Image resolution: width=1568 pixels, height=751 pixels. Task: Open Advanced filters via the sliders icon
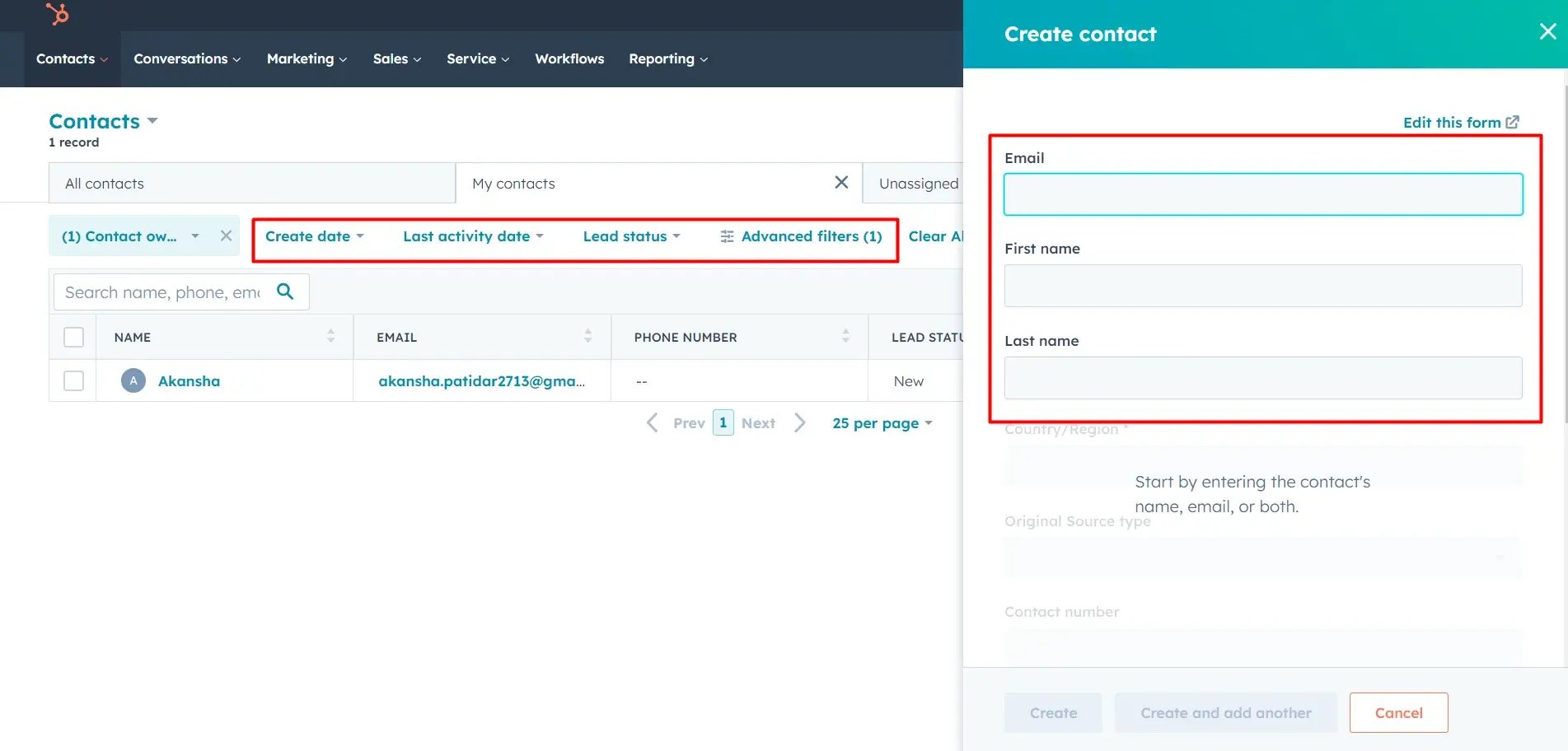pyautogui.click(x=726, y=236)
